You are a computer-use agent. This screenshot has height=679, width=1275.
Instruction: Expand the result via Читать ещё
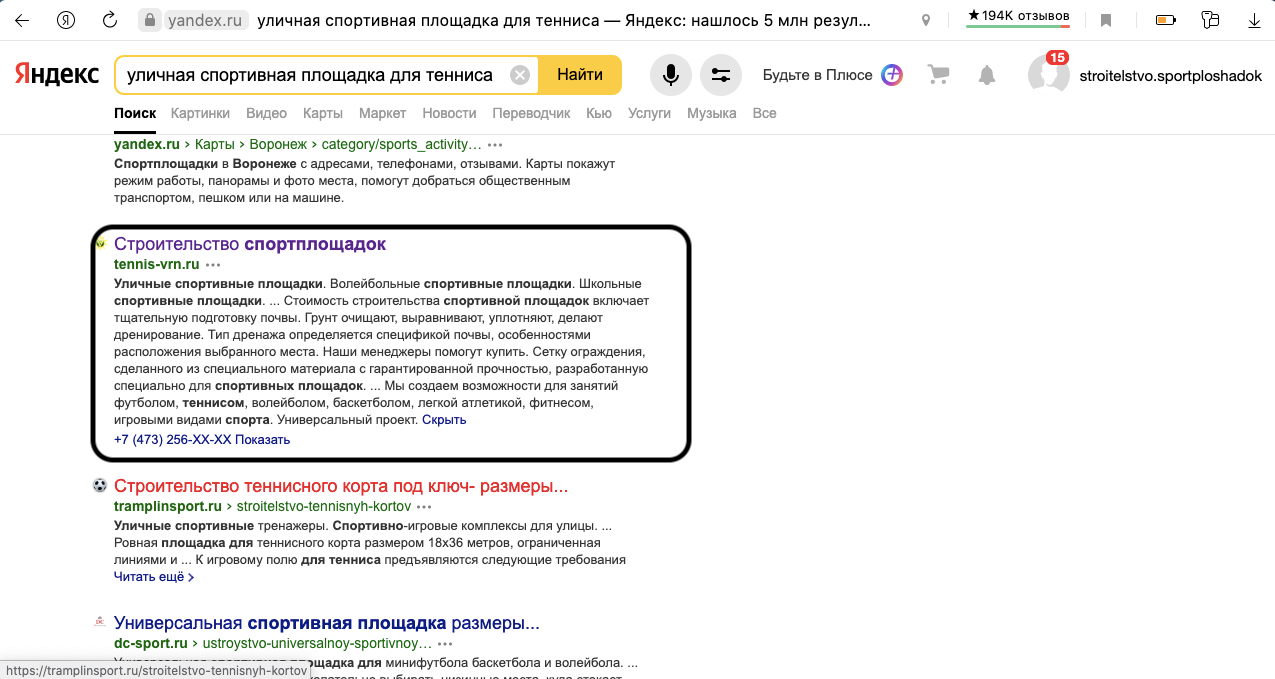148,576
